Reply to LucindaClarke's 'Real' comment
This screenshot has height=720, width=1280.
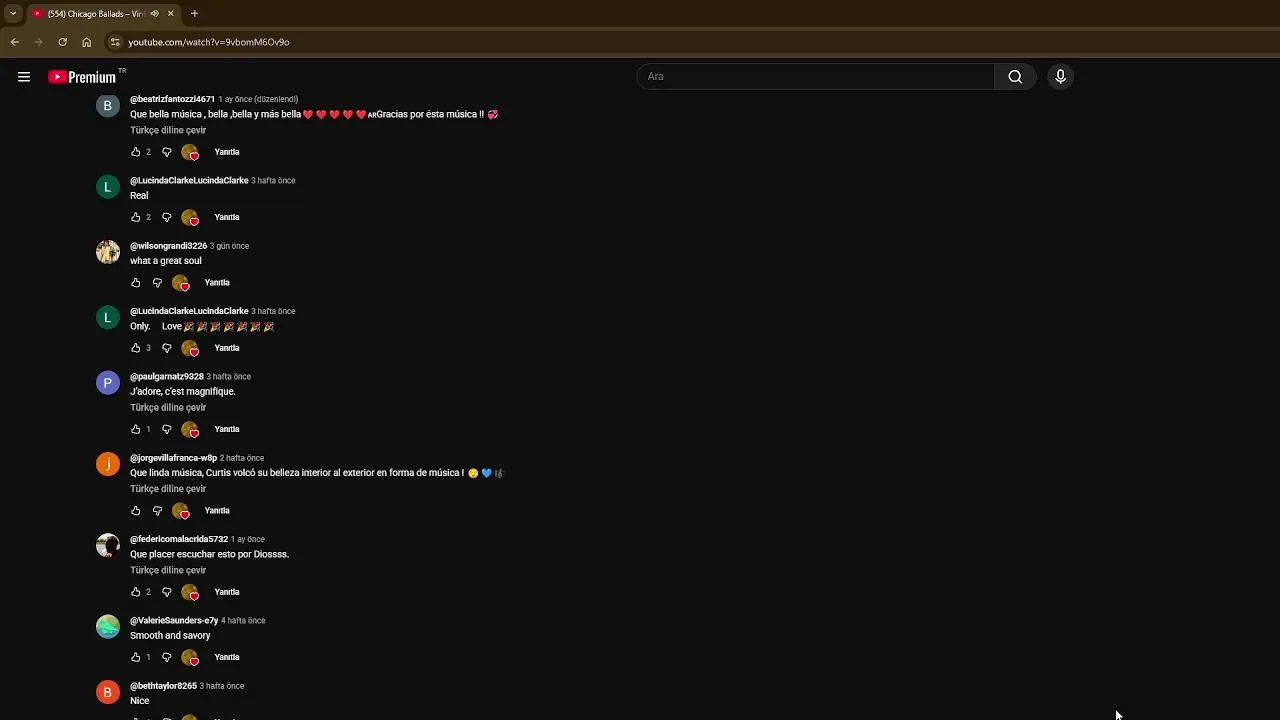pos(227,217)
